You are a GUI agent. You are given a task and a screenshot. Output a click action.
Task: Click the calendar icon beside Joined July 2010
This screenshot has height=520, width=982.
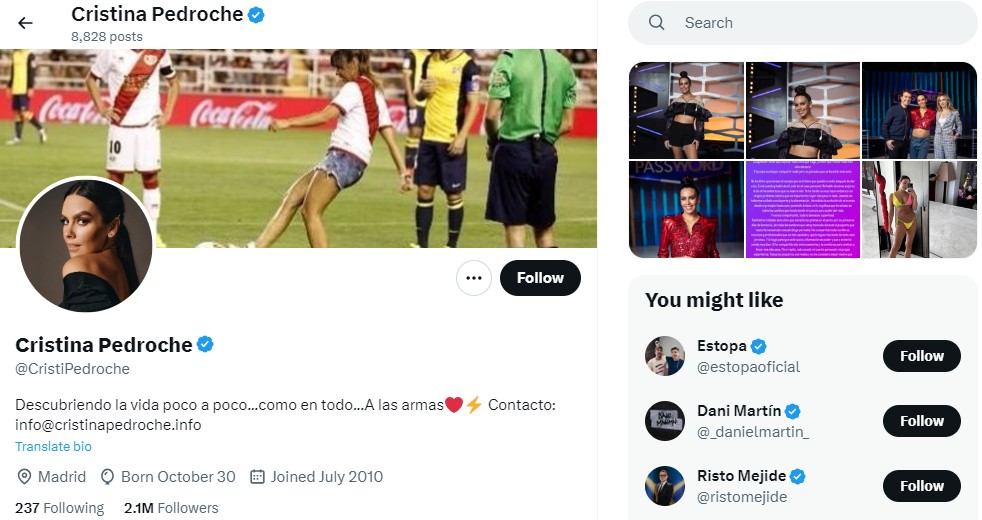click(257, 477)
